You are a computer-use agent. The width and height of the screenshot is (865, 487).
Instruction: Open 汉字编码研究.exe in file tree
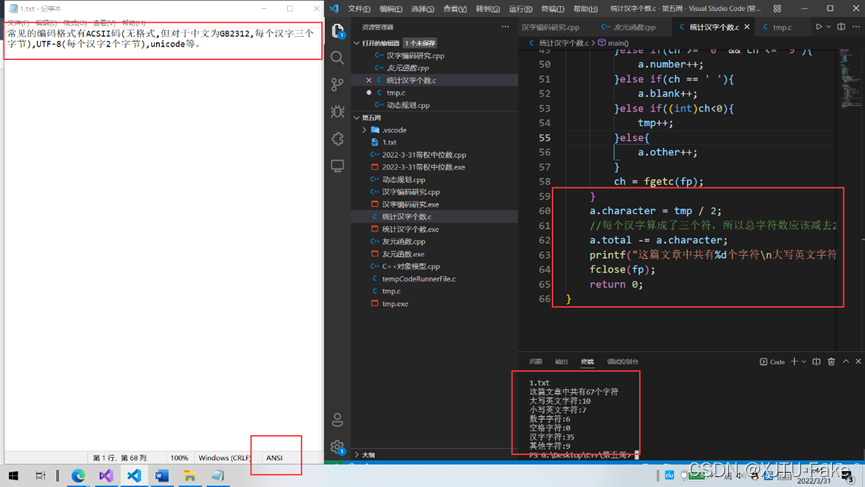tap(410, 205)
